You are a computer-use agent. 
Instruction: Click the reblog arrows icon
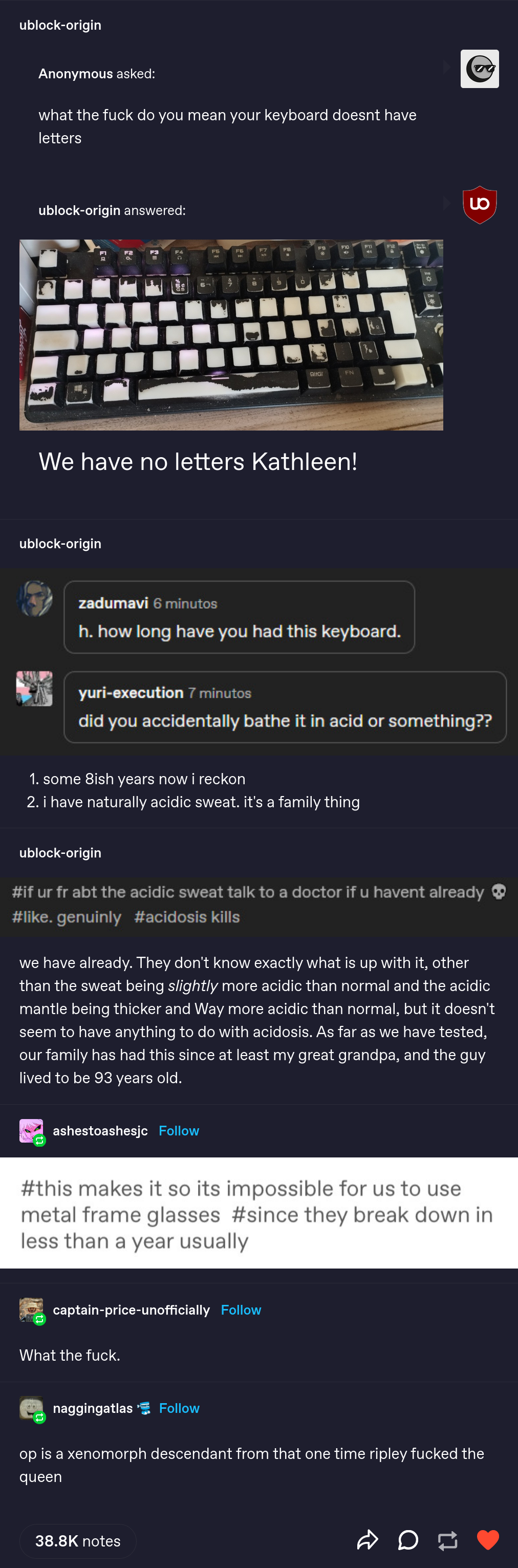point(447,1540)
